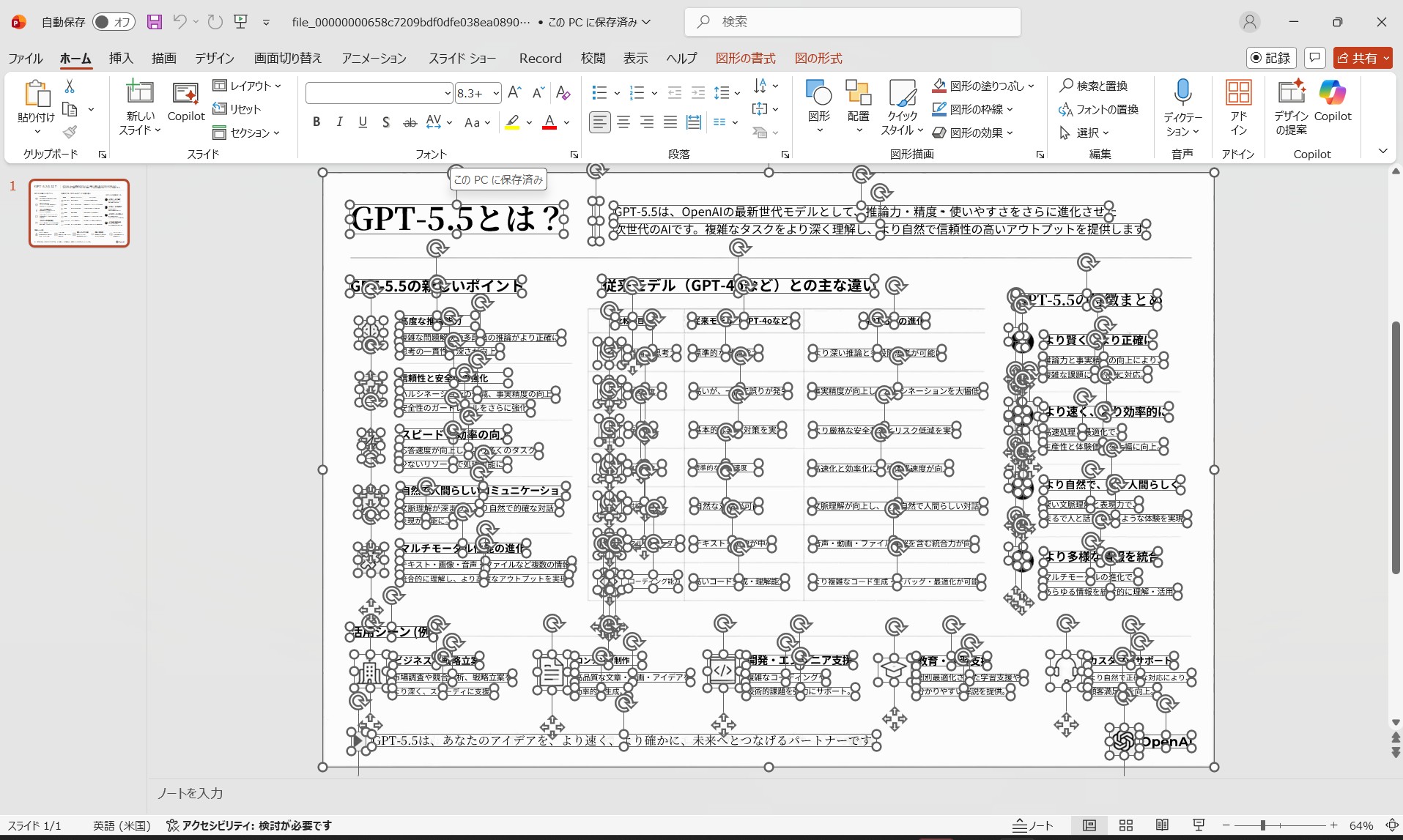This screenshot has height=840, width=1403.
Task: Apply text shadow S icon
Action: point(386,122)
